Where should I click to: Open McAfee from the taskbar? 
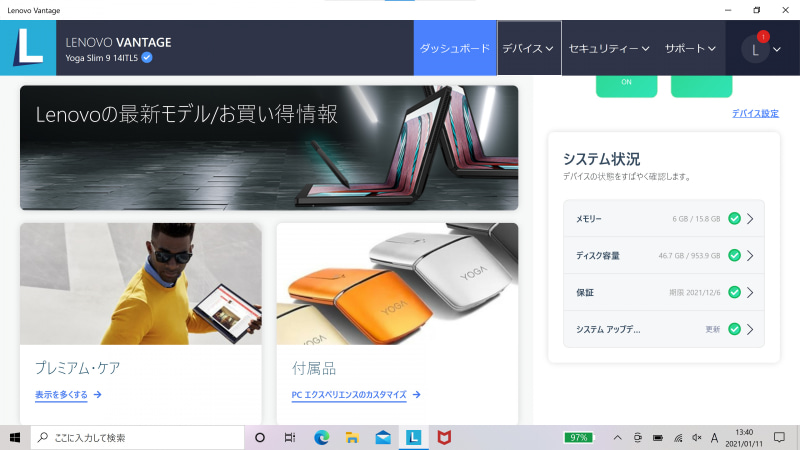(x=444, y=438)
